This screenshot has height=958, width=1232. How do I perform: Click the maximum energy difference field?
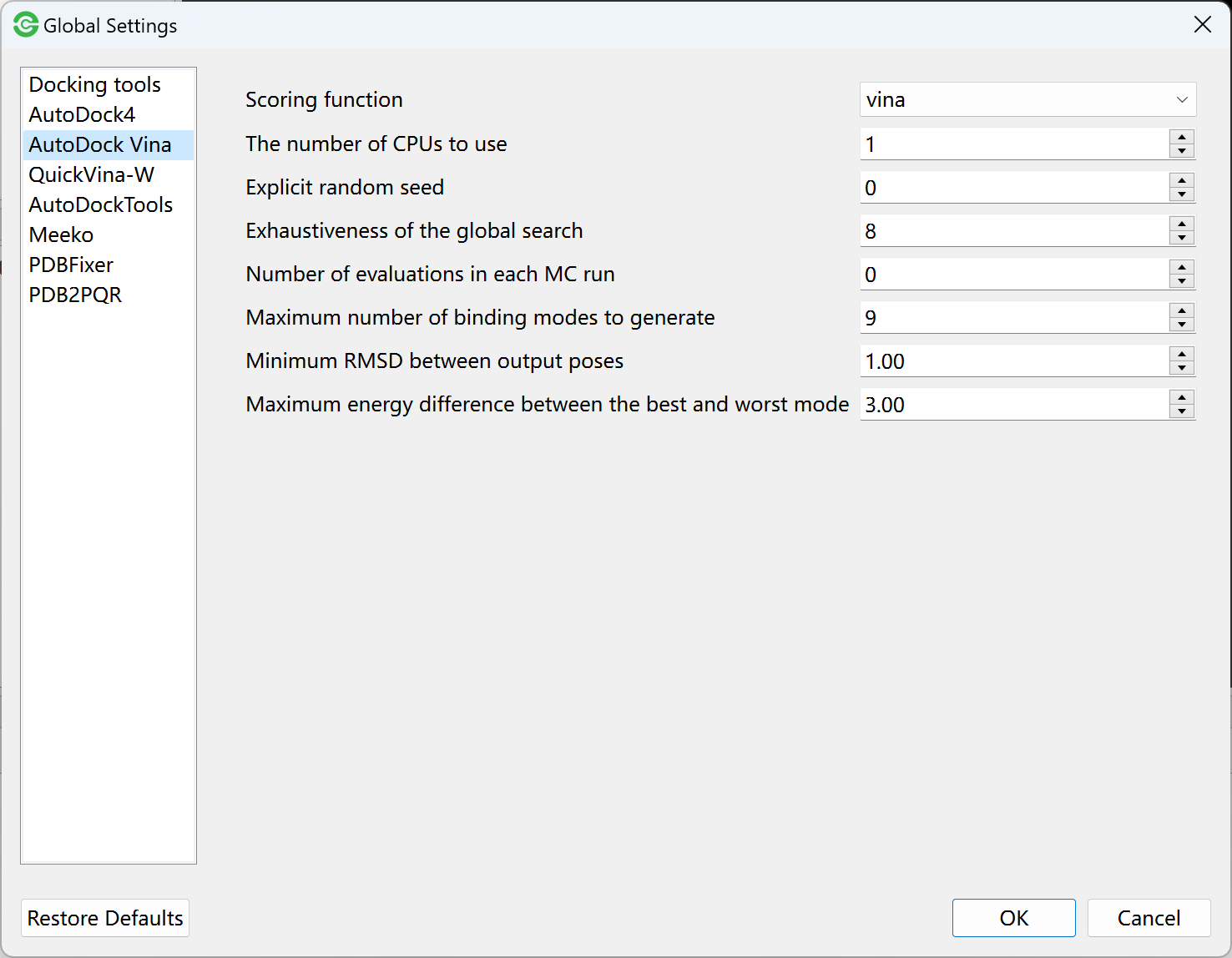1014,405
